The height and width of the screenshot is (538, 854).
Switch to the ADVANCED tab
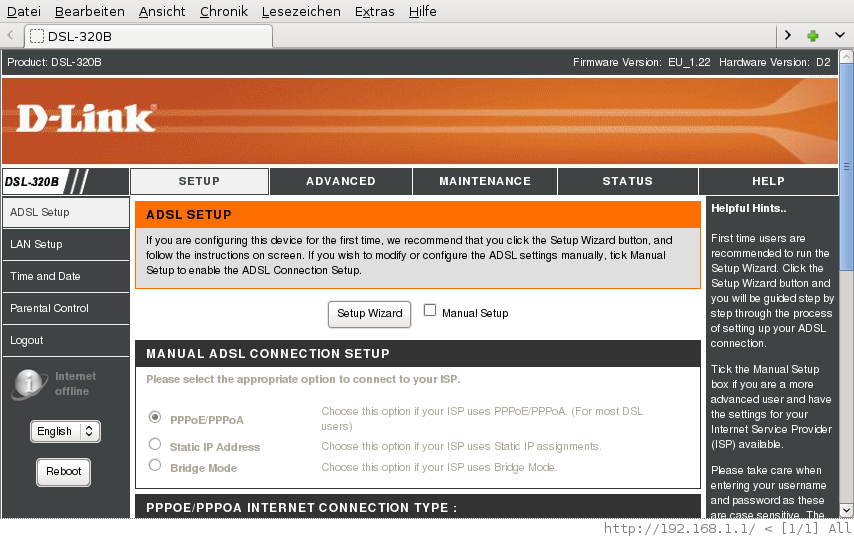(x=341, y=181)
